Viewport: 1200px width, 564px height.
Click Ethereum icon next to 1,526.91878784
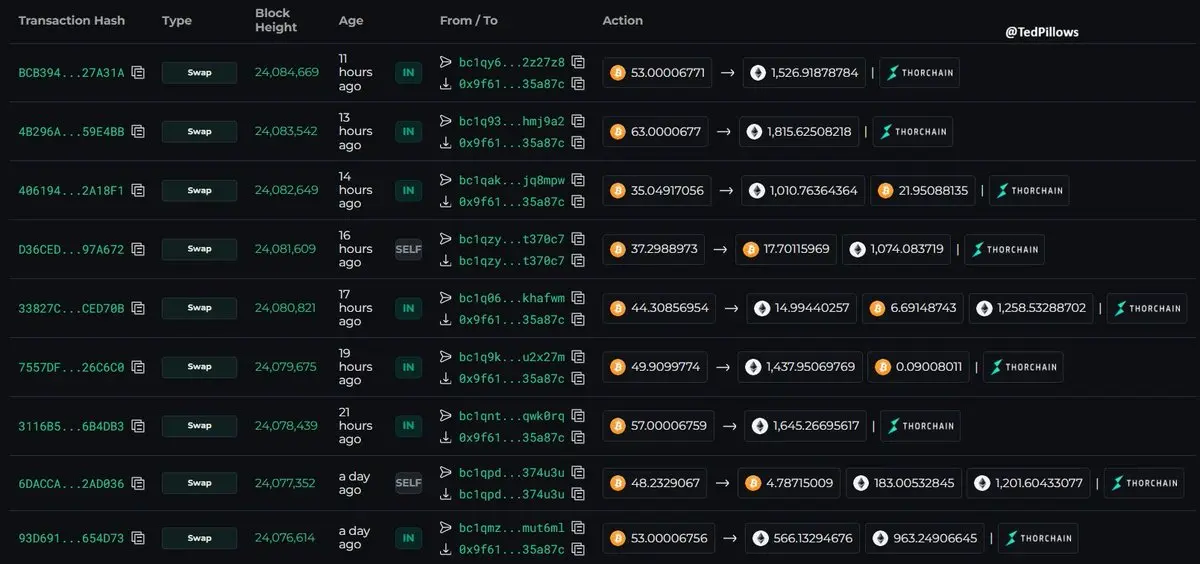coord(758,73)
